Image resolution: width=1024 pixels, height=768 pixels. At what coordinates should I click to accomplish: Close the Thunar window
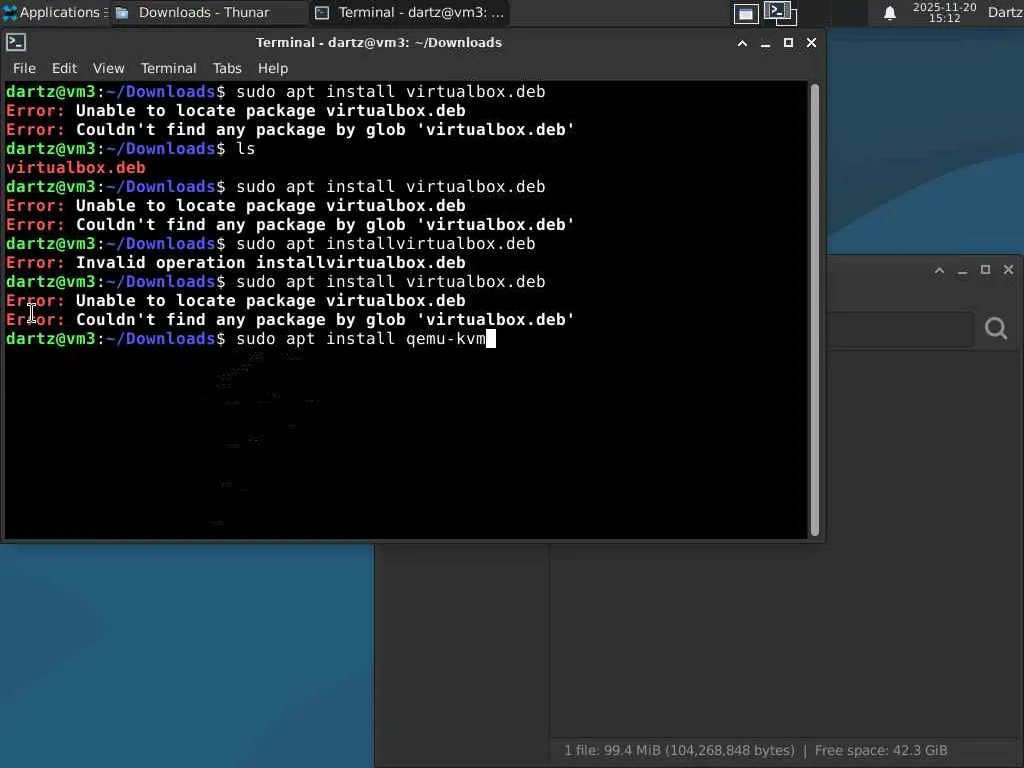[x=1008, y=270]
